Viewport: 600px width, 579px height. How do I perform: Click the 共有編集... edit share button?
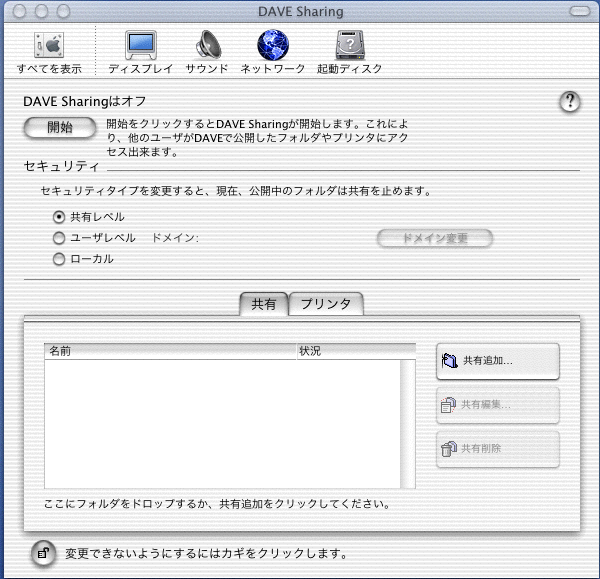498,405
